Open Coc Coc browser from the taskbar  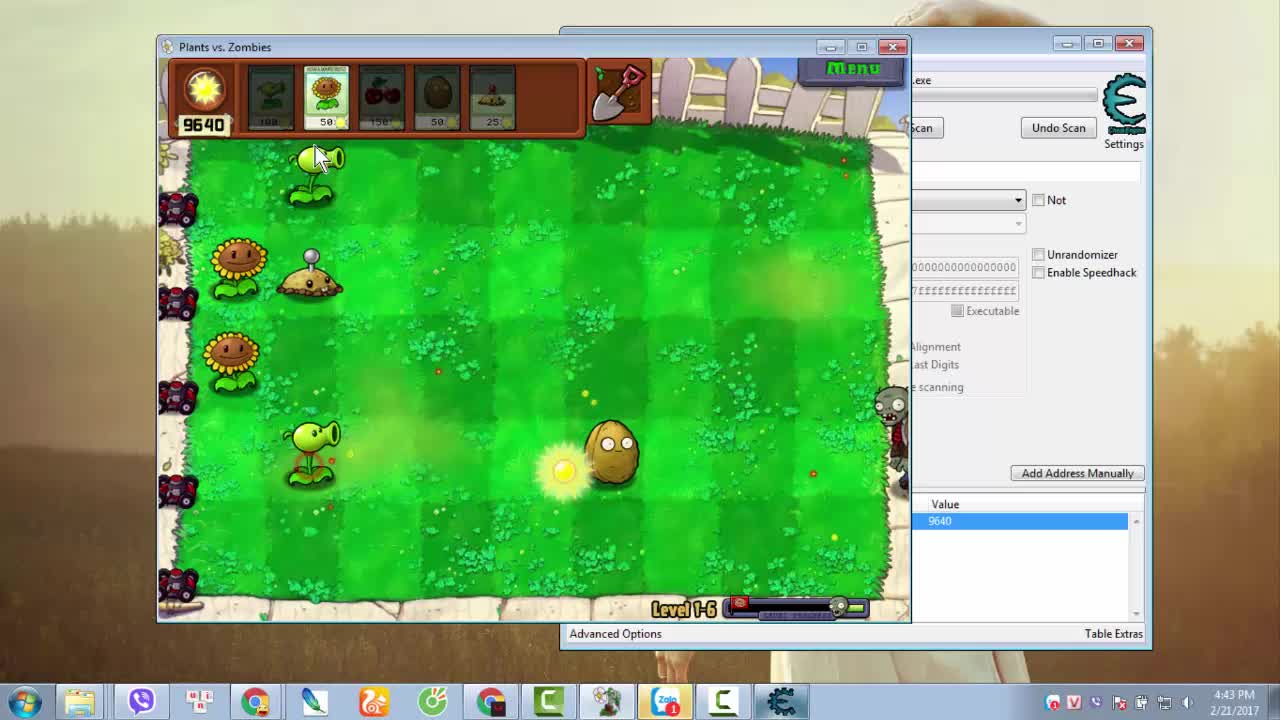tap(432, 701)
